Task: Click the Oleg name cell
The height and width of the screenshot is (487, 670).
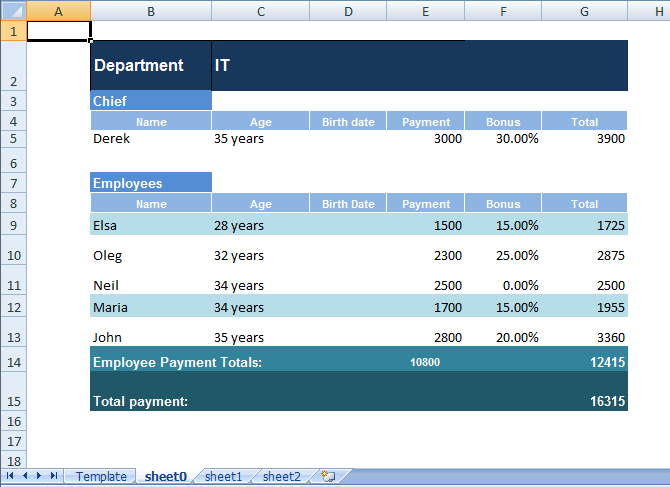Action: 151,250
